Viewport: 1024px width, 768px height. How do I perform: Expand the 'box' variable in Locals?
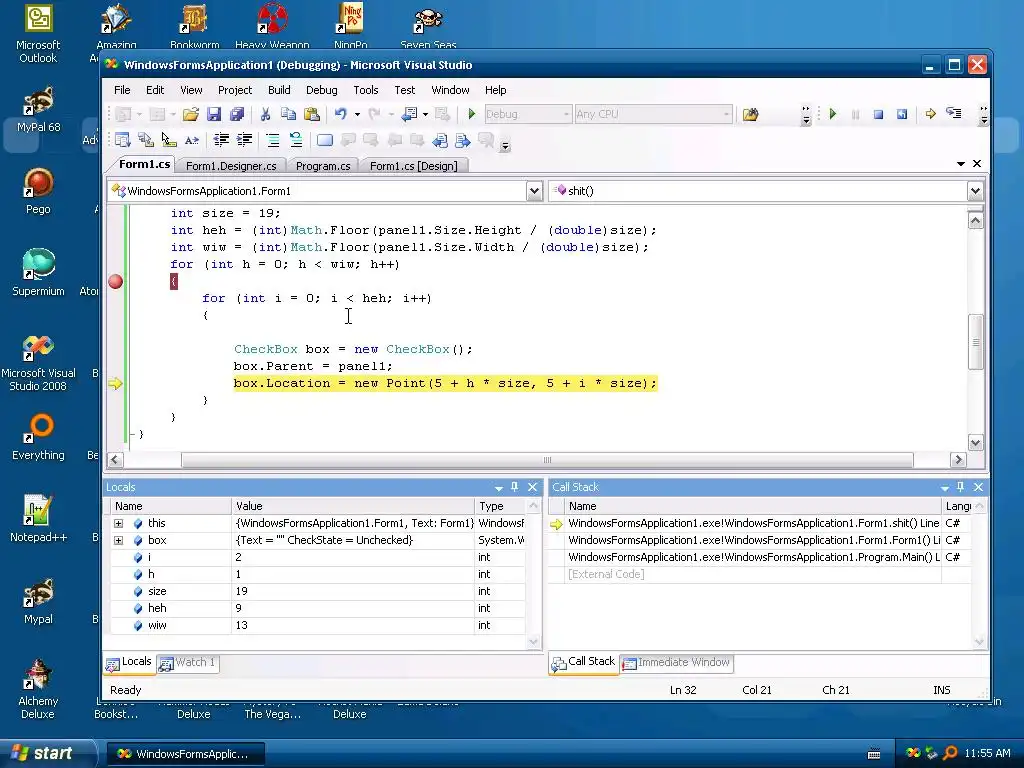(118, 540)
